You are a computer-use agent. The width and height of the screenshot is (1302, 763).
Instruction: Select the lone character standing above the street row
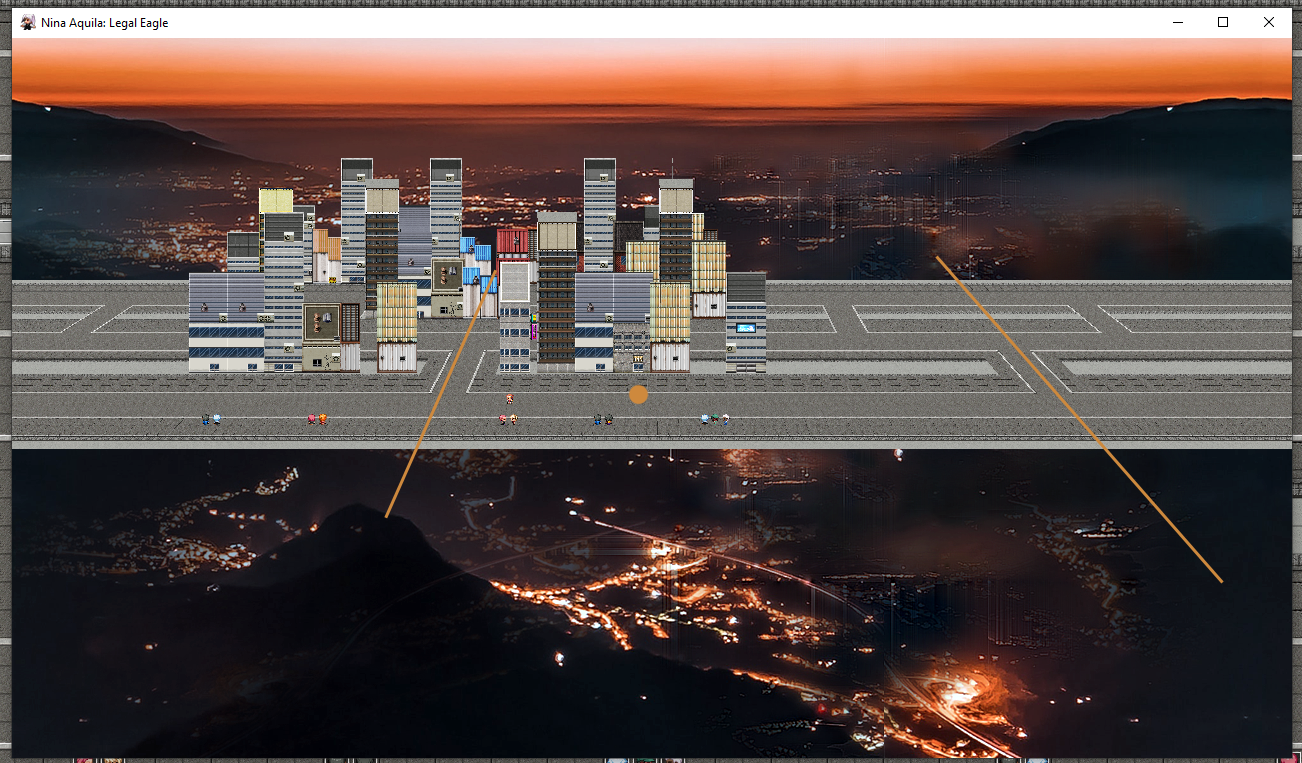(x=510, y=399)
